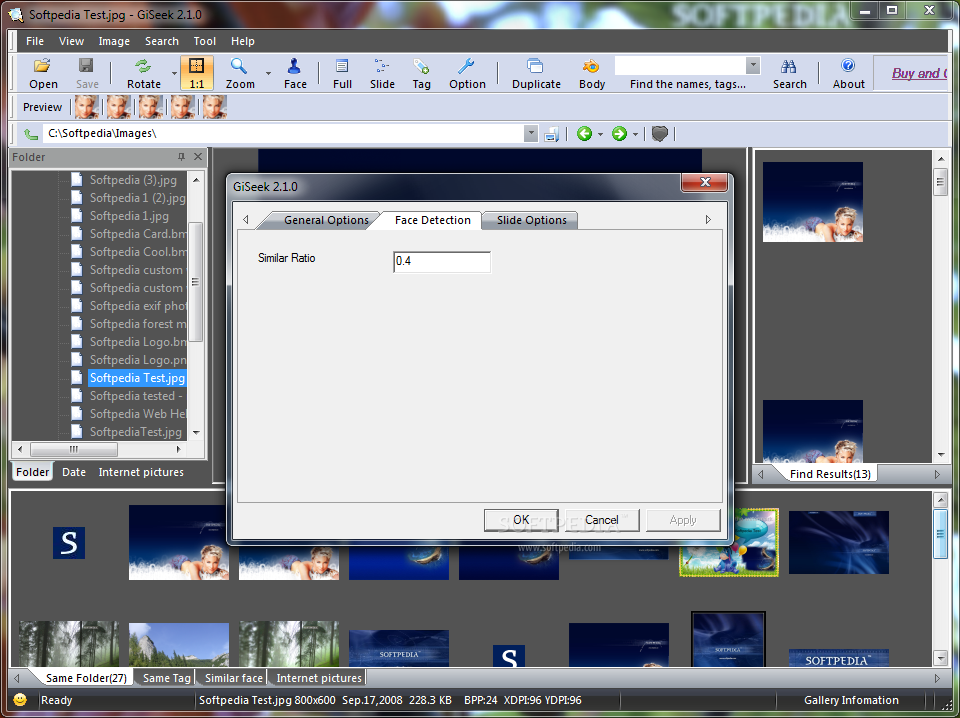The width and height of the screenshot is (960, 718).
Task: Click Gallery Infomation in status bar
Action: pos(851,700)
